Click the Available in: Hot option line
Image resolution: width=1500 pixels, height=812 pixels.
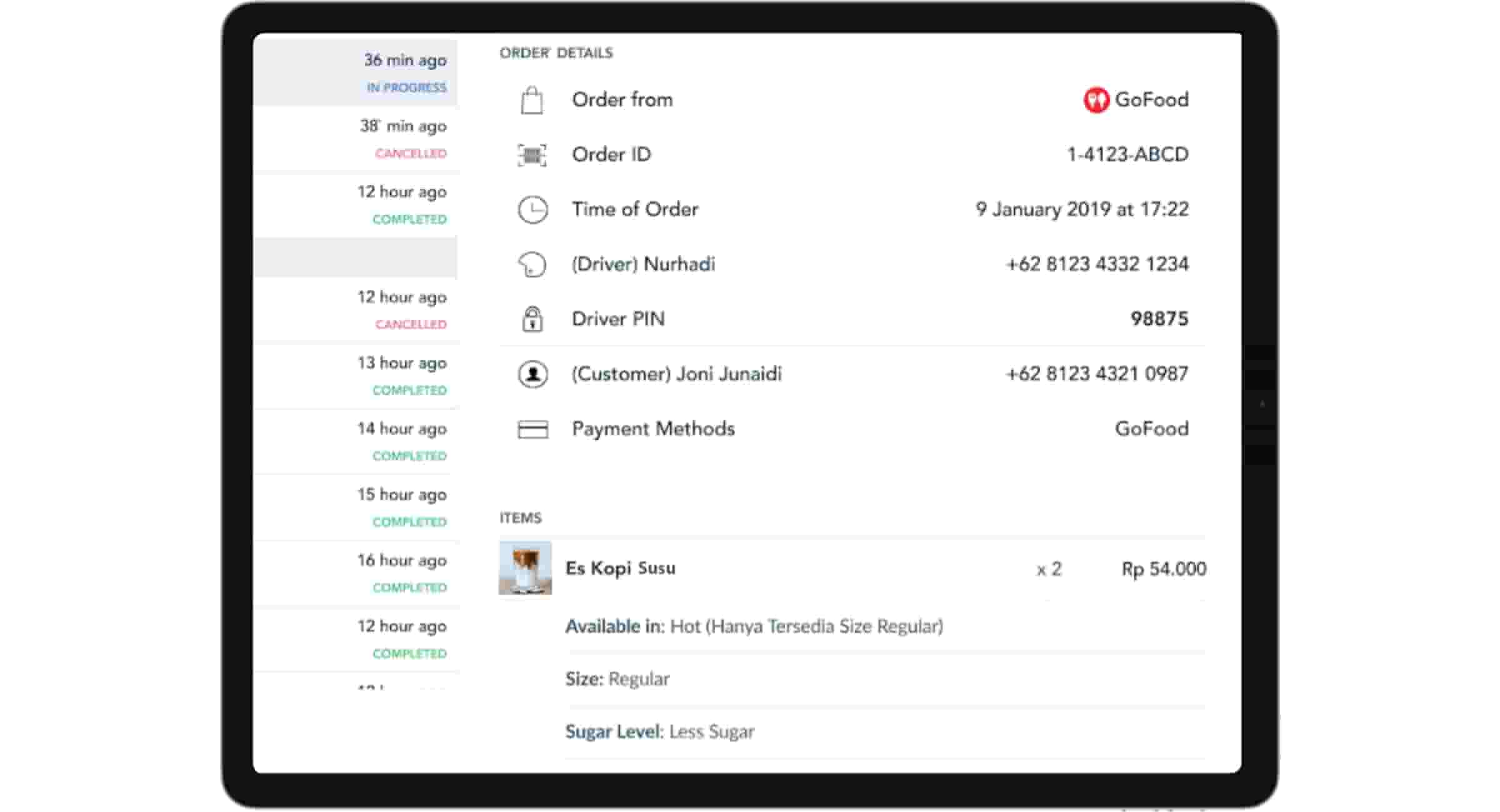coord(754,626)
